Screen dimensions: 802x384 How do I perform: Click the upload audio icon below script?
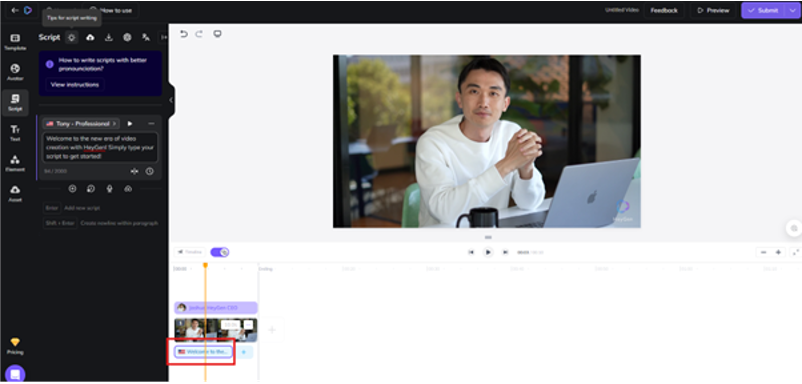point(128,189)
